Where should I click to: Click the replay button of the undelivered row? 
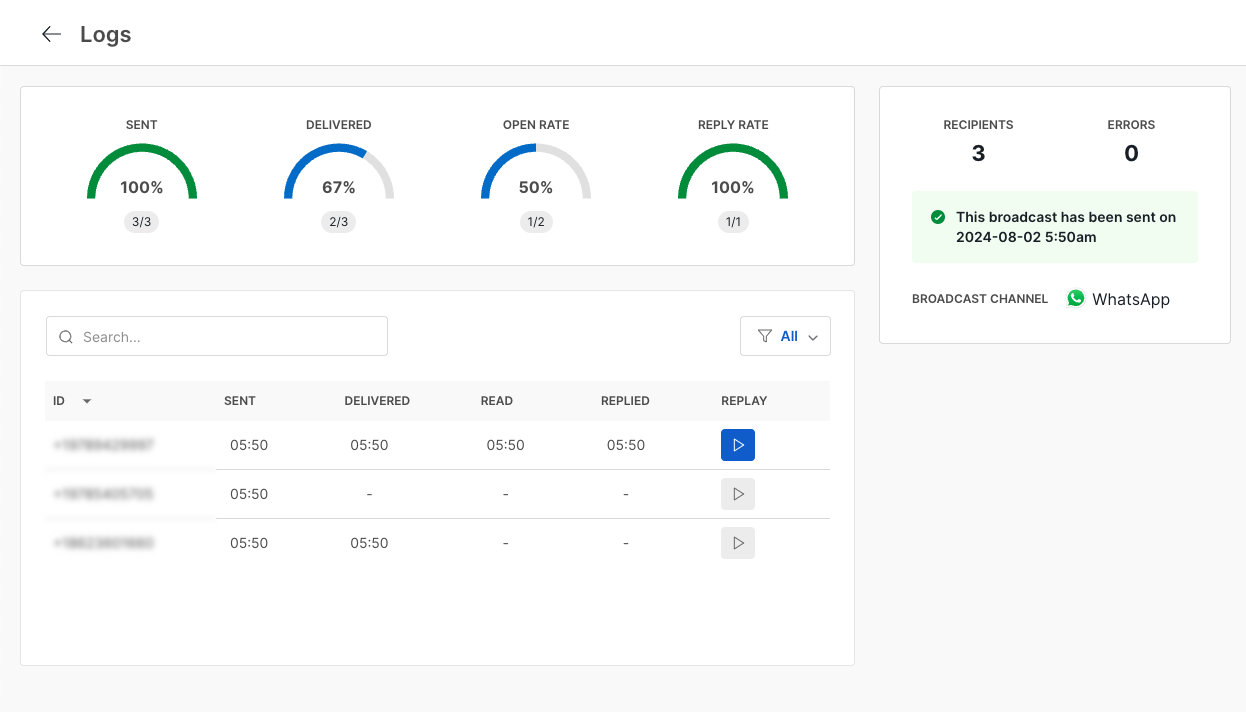pyautogui.click(x=737, y=494)
